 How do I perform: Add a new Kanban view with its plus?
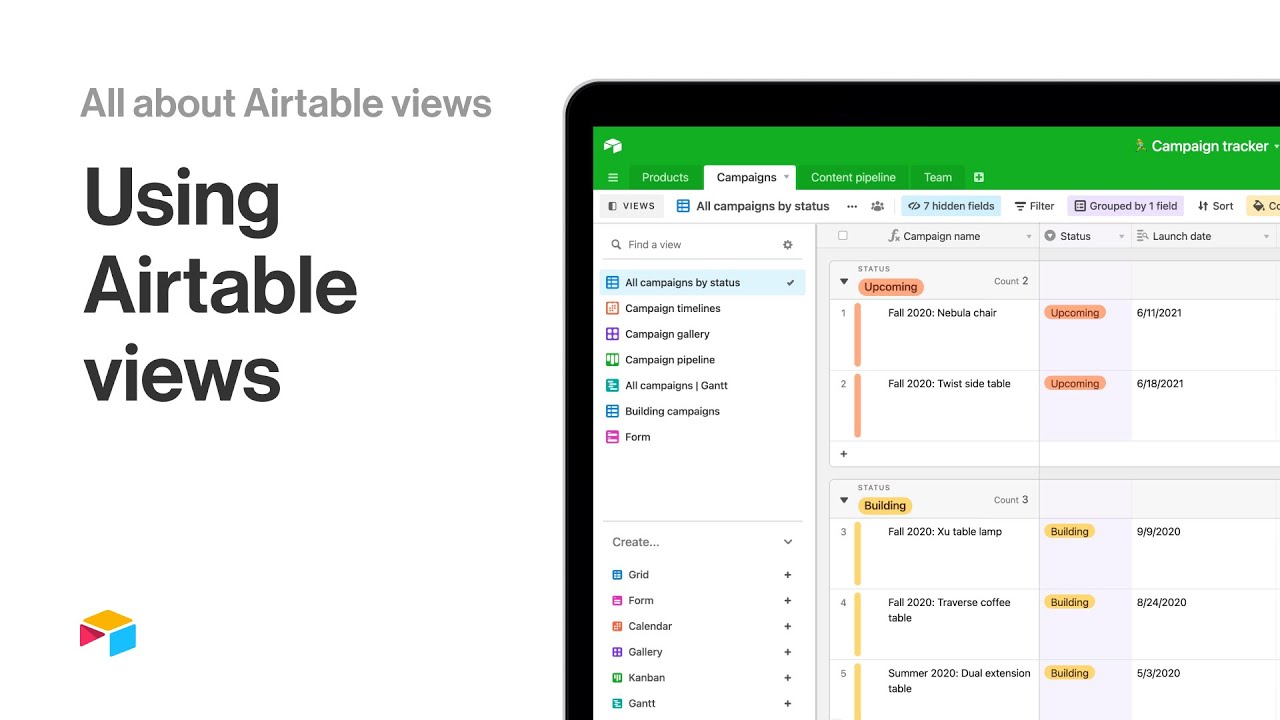point(788,678)
